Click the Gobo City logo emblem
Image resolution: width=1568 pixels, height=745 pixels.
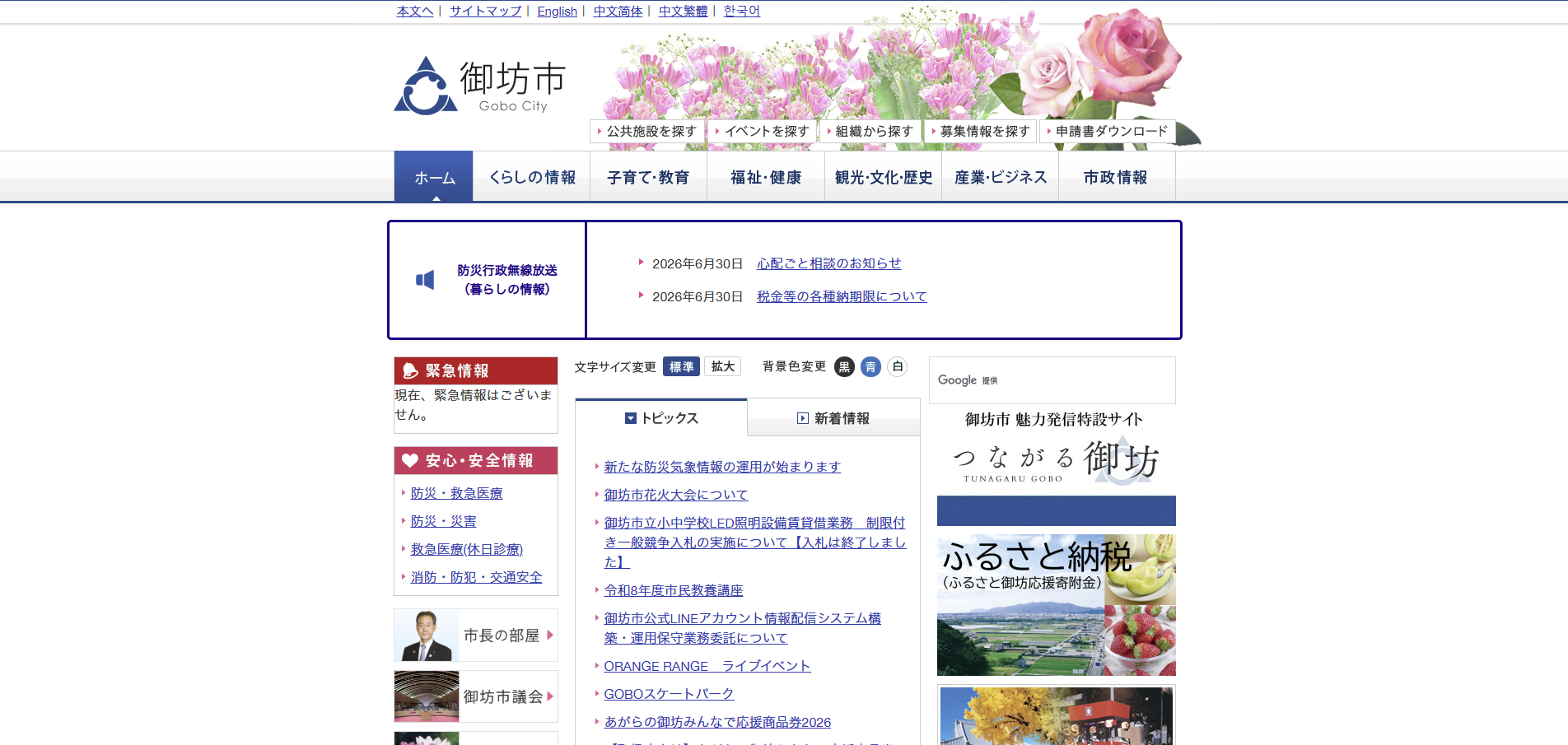pos(425,86)
